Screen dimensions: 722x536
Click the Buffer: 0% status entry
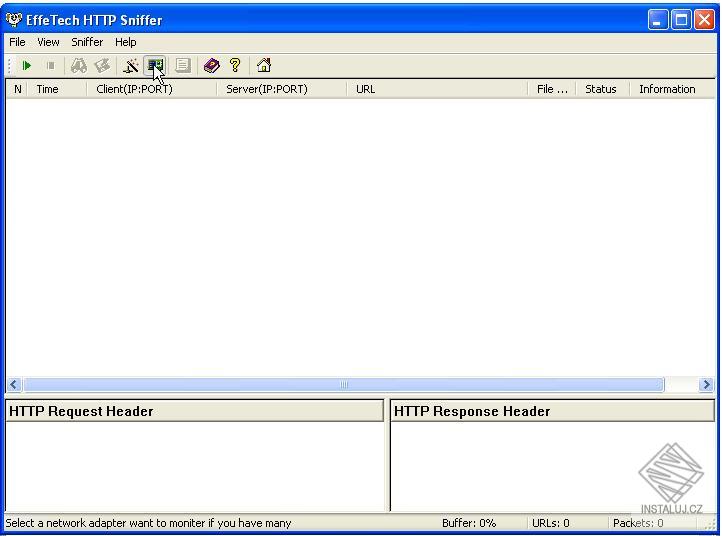pyautogui.click(x=469, y=523)
